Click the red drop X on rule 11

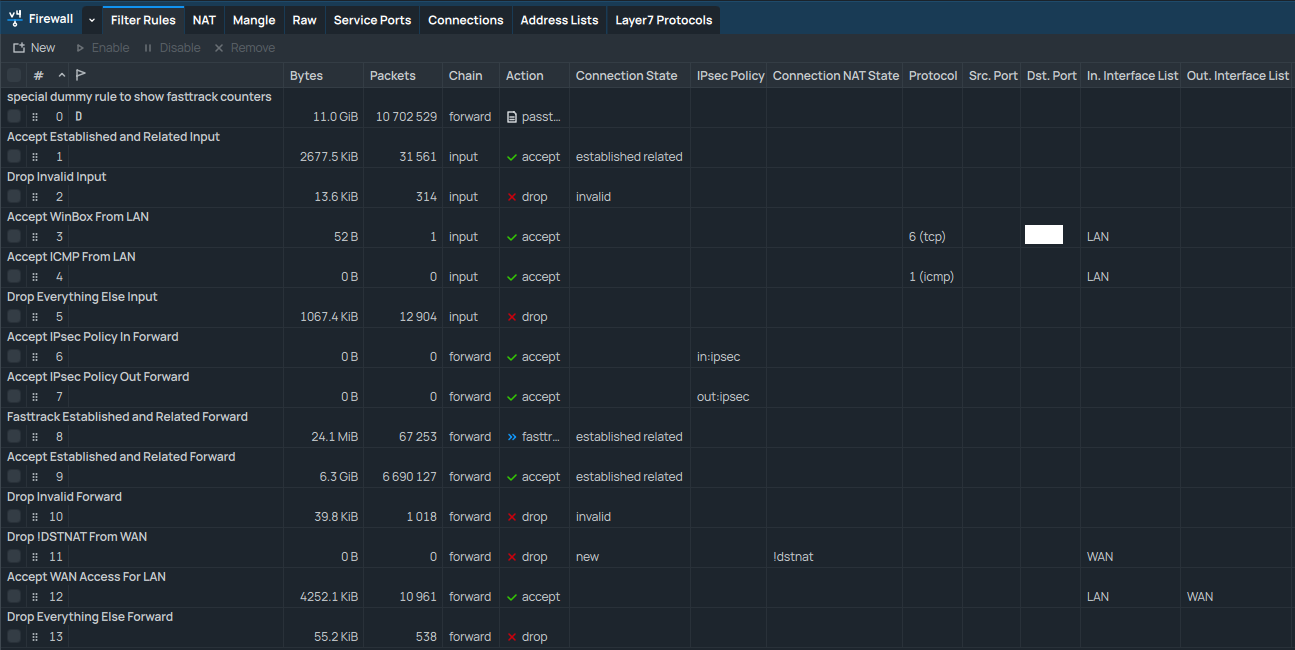pyautogui.click(x=512, y=557)
